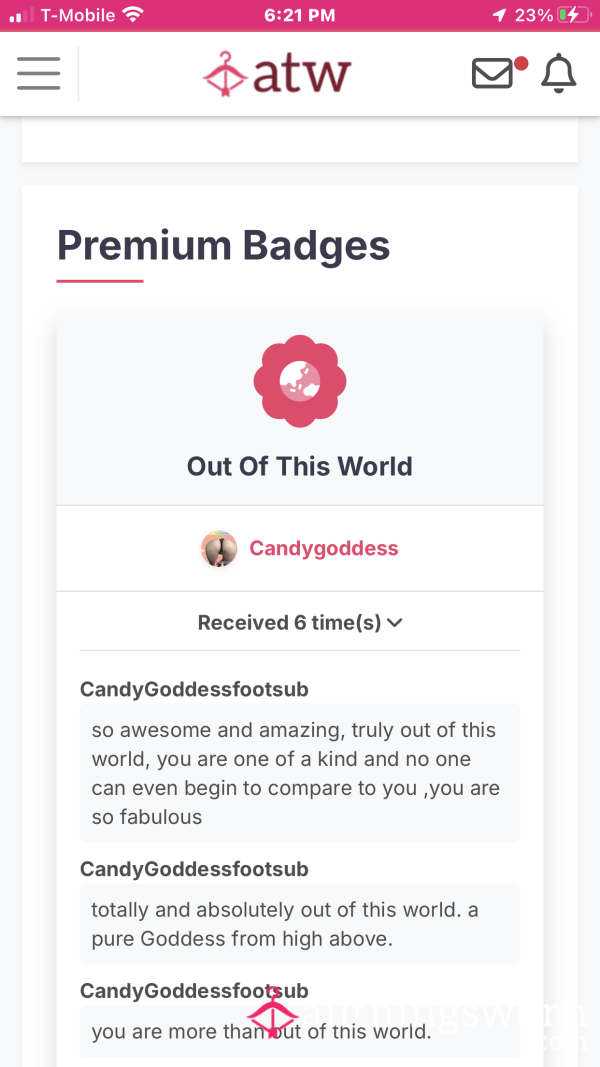Tap the Wi-Fi status icon

(x=133, y=15)
